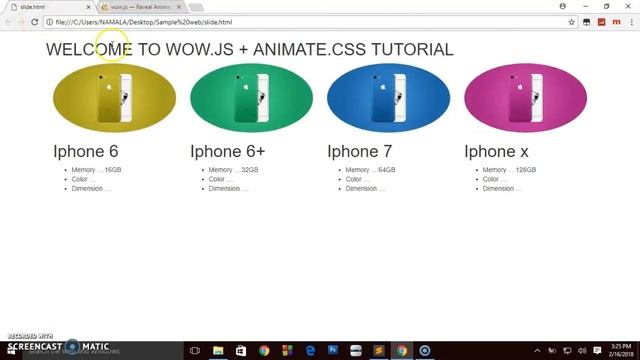
Task: Click the Color item under Iphone 7
Action: click(x=358, y=179)
